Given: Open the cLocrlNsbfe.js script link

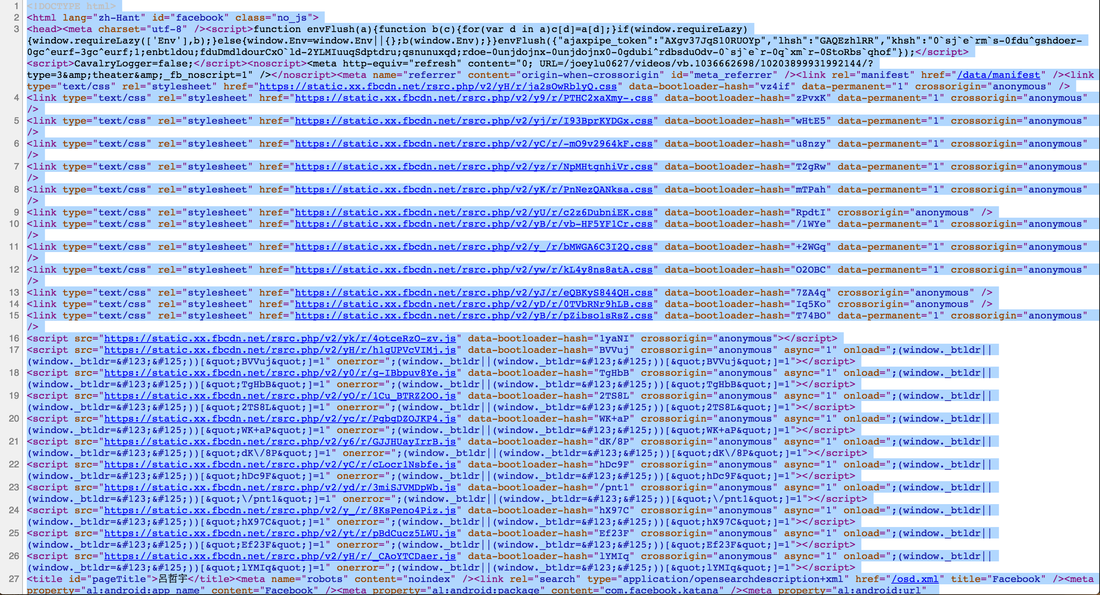Looking at the screenshot, I should 280,464.
